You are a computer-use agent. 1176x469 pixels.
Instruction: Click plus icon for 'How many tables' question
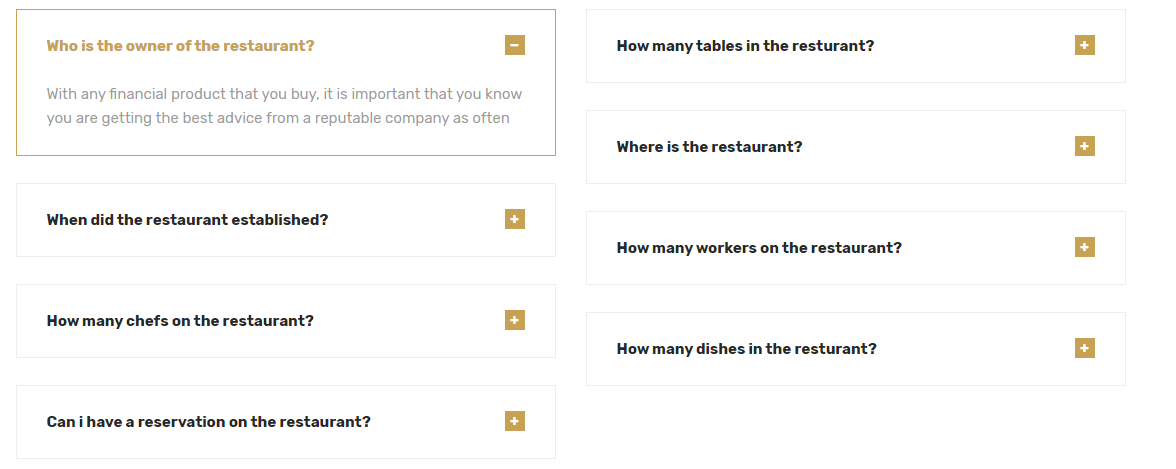pos(1085,45)
